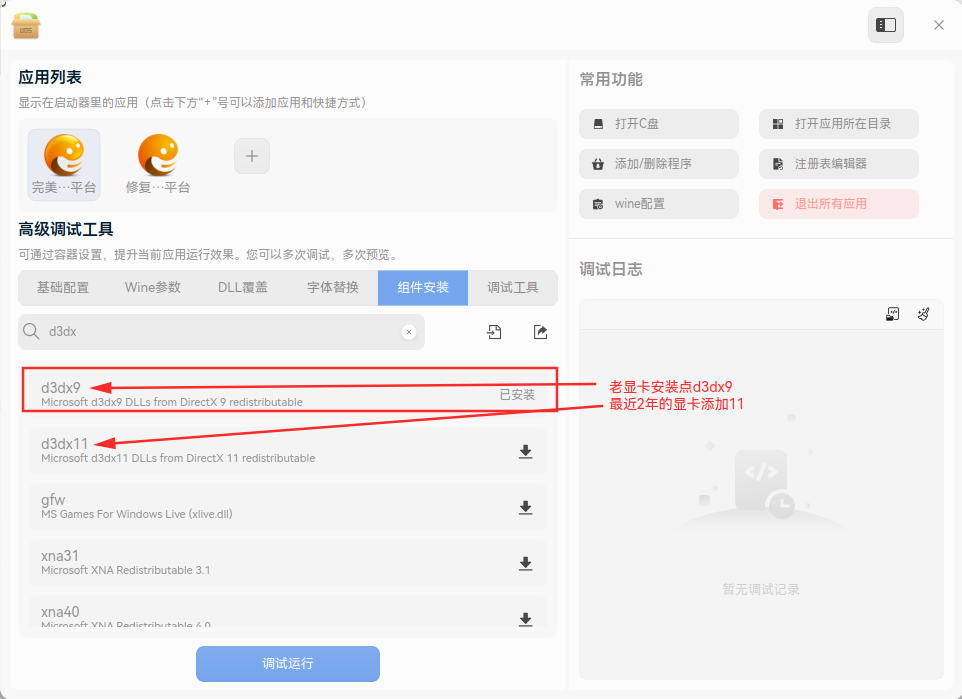The width and height of the screenshot is (962, 699).
Task: Clear the debug log with broom icon
Action: coord(923,315)
